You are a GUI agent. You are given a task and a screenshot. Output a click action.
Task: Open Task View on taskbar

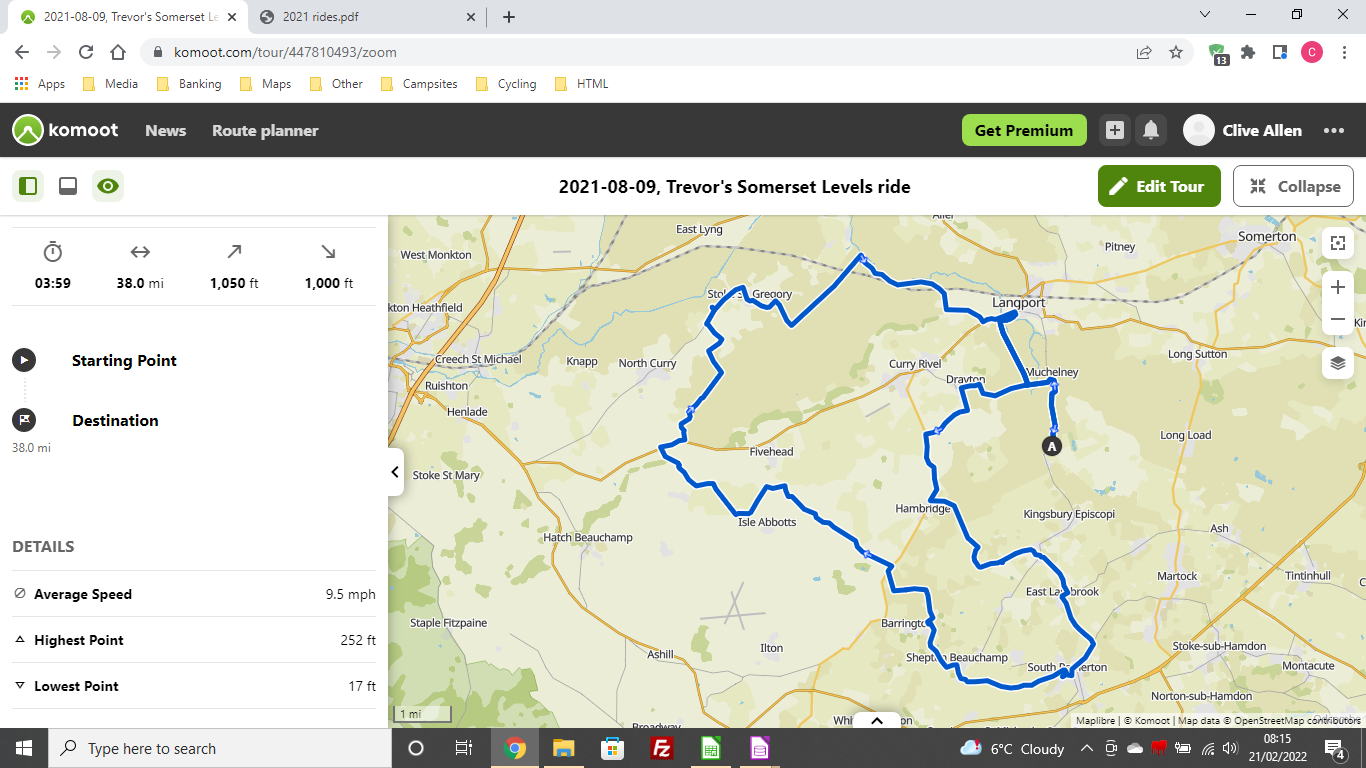click(x=464, y=748)
